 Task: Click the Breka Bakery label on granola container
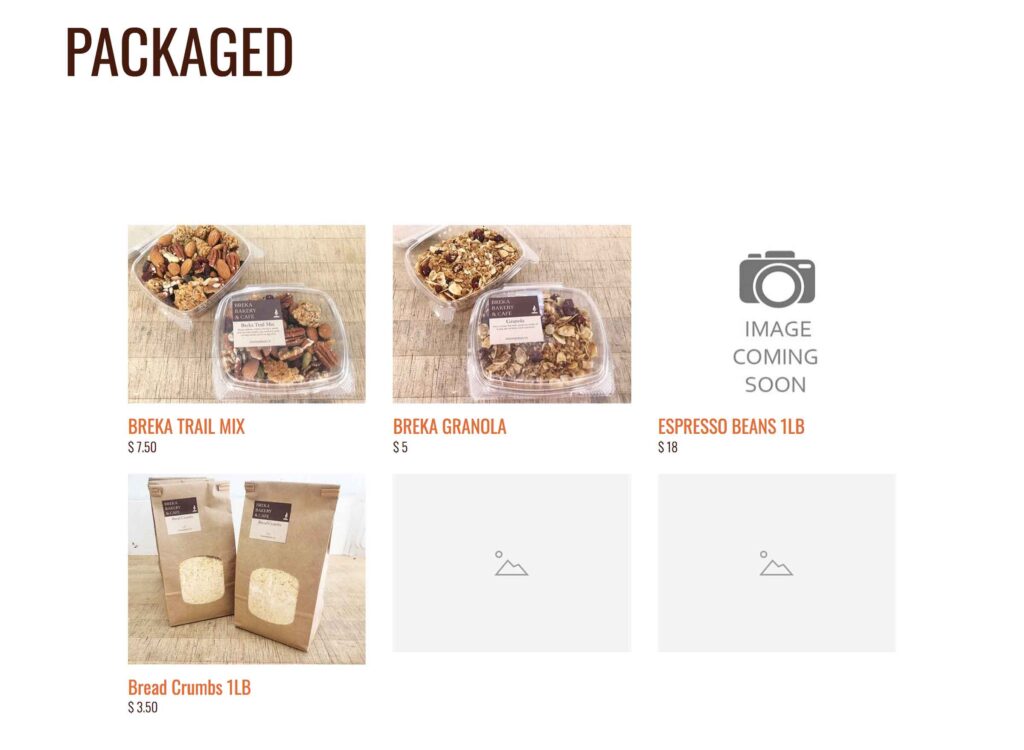click(x=516, y=320)
